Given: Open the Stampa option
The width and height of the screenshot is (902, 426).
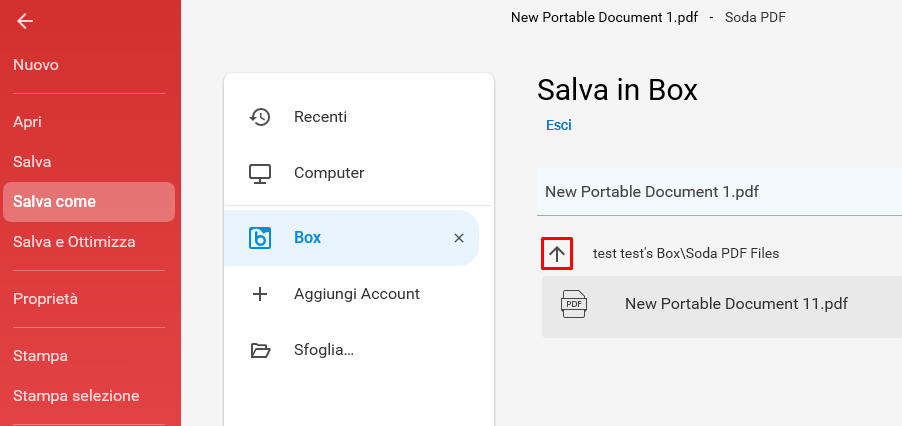Looking at the screenshot, I should pos(40,356).
